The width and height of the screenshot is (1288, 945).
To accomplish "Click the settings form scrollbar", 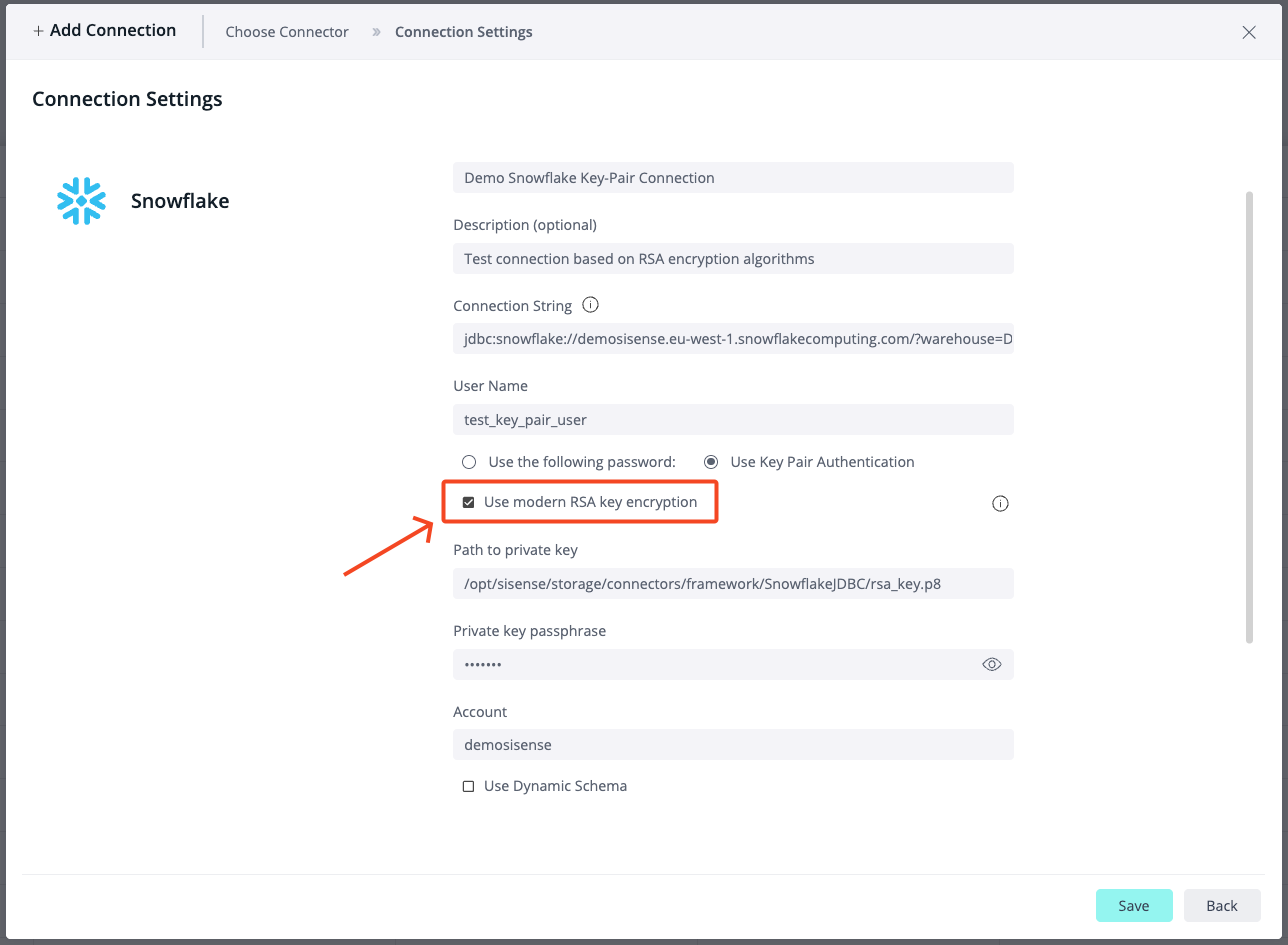I will (1248, 418).
